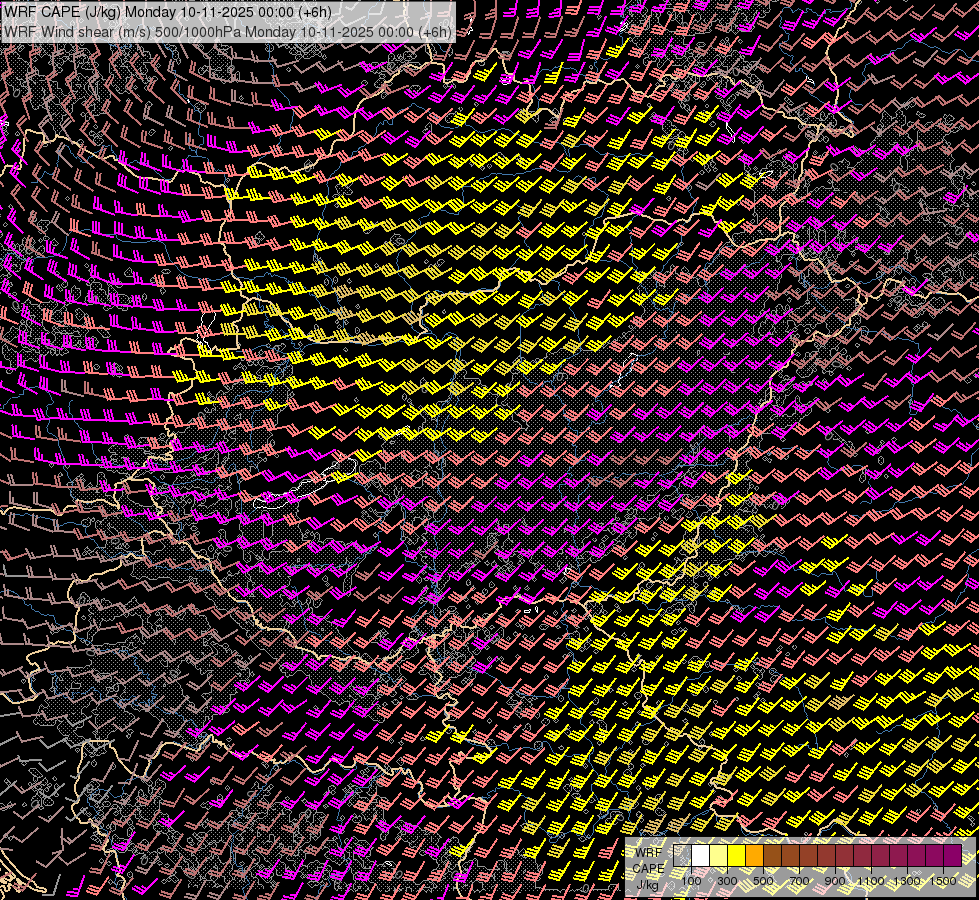Select the transparent first legend swatch
This screenshot has height=900, width=979.
click(x=682, y=855)
